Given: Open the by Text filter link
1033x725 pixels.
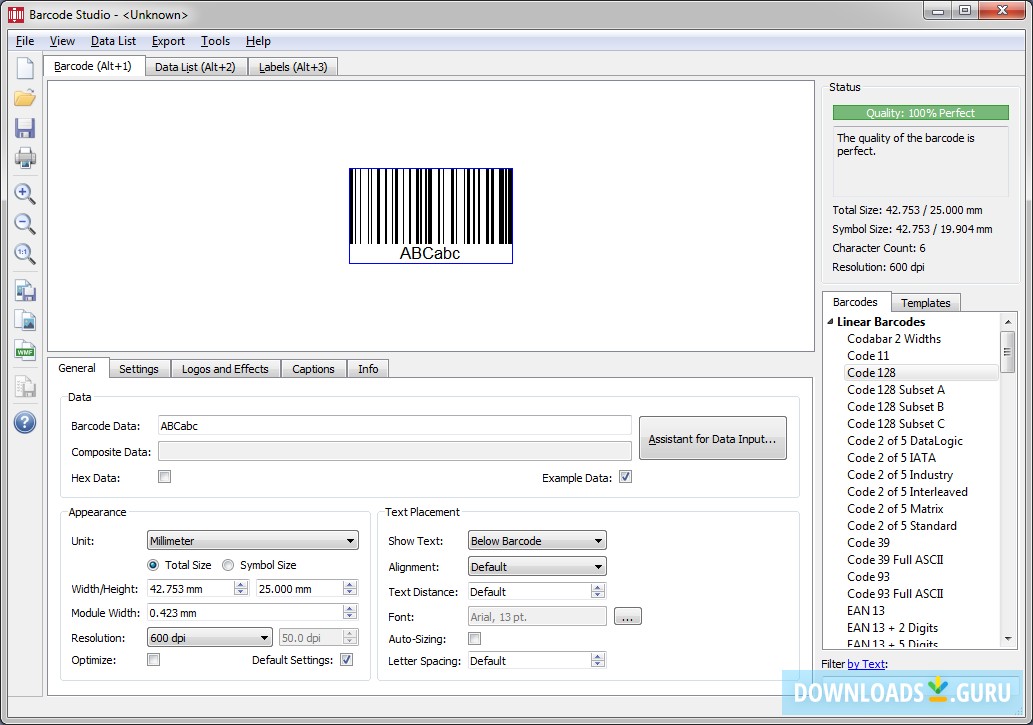Looking at the screenshot, I should click(x=866, y=664).
